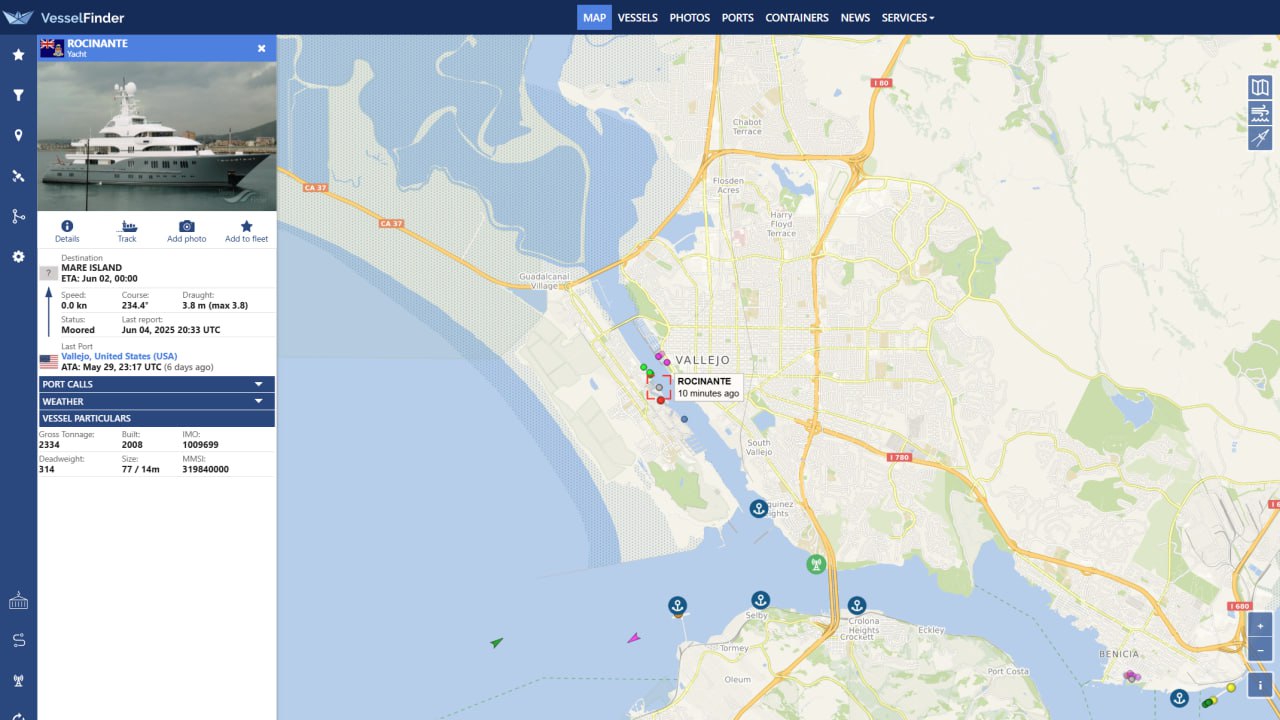Click the draught value 3.8 m
The width and height of the screenshot is (1280, 720).
pos(215,305)
